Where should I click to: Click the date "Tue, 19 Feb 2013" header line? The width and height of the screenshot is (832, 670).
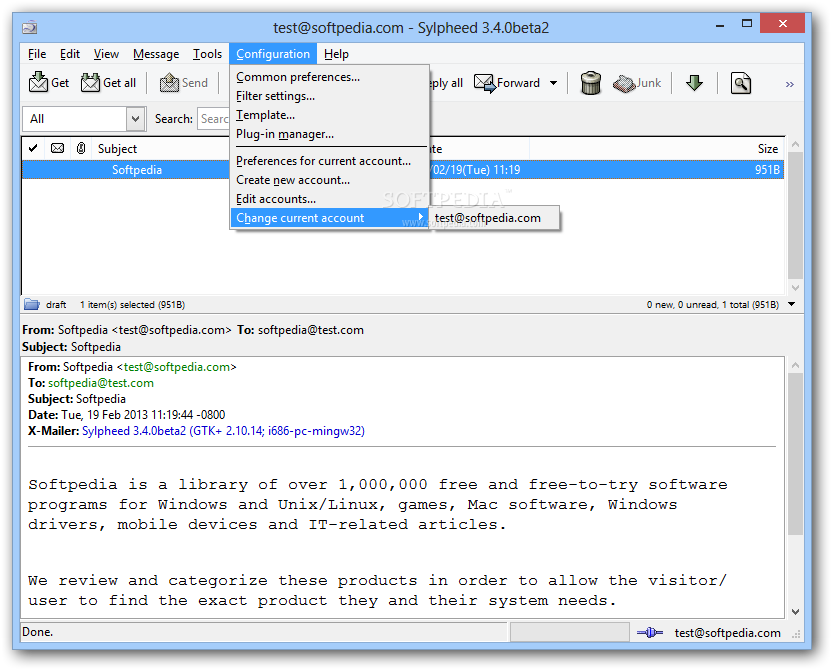[126, 415]
